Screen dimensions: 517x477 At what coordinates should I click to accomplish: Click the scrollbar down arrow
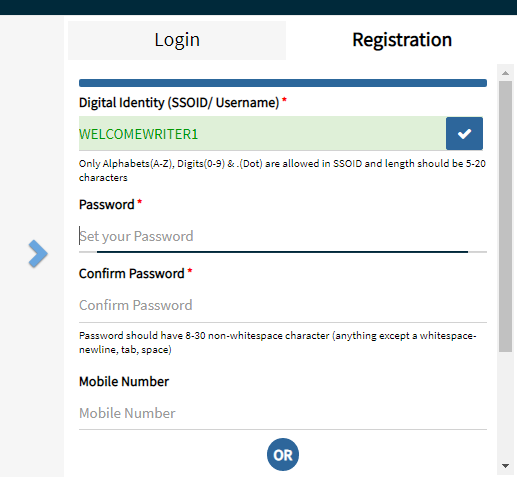pyautogui.click(x=505, y=466)
